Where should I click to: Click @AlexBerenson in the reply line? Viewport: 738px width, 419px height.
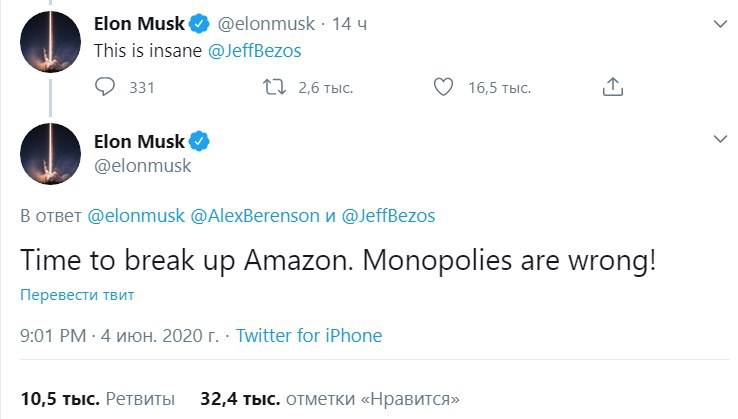[255, 216]
